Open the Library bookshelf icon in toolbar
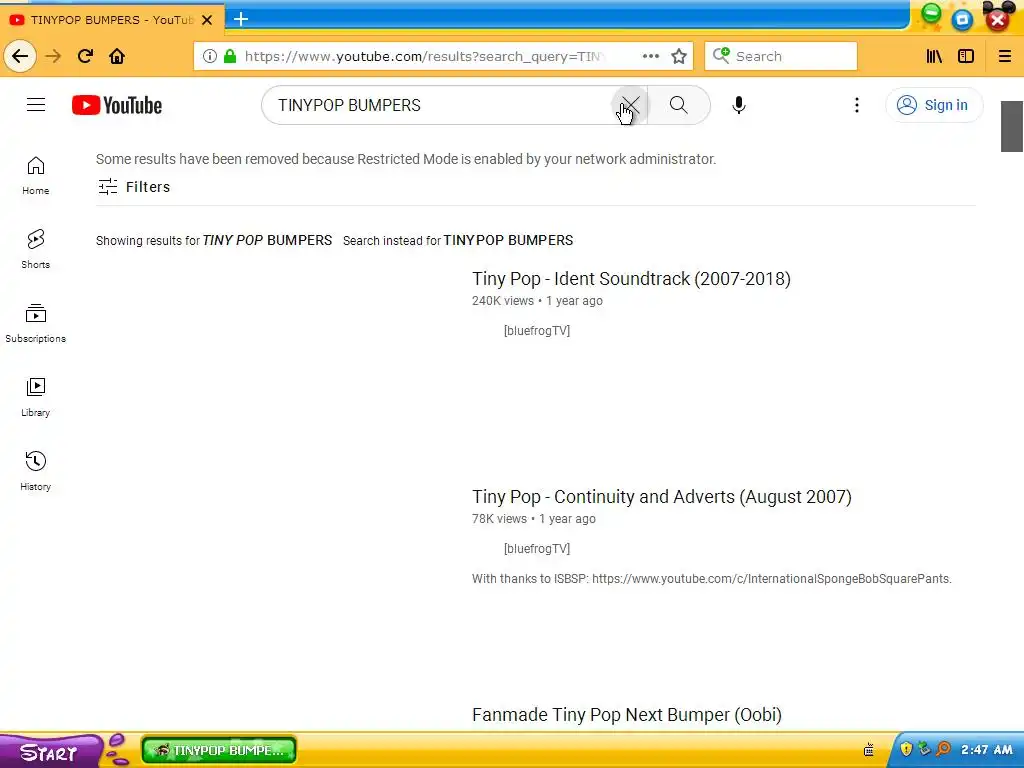Image resolution: width=1024 pixels, height=768 pixels. (934, 56)
